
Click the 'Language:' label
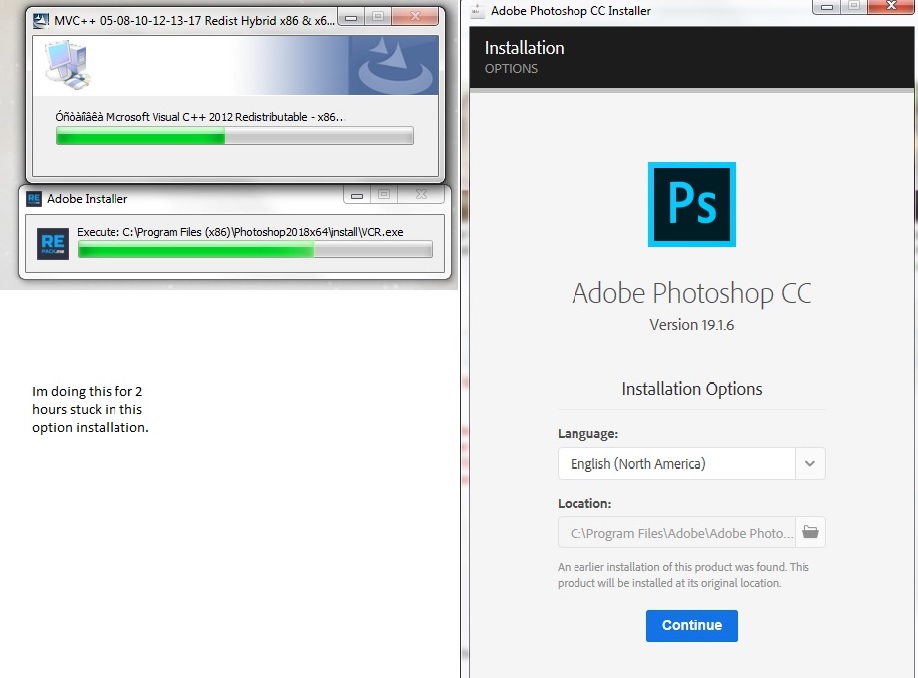[588, 434]
